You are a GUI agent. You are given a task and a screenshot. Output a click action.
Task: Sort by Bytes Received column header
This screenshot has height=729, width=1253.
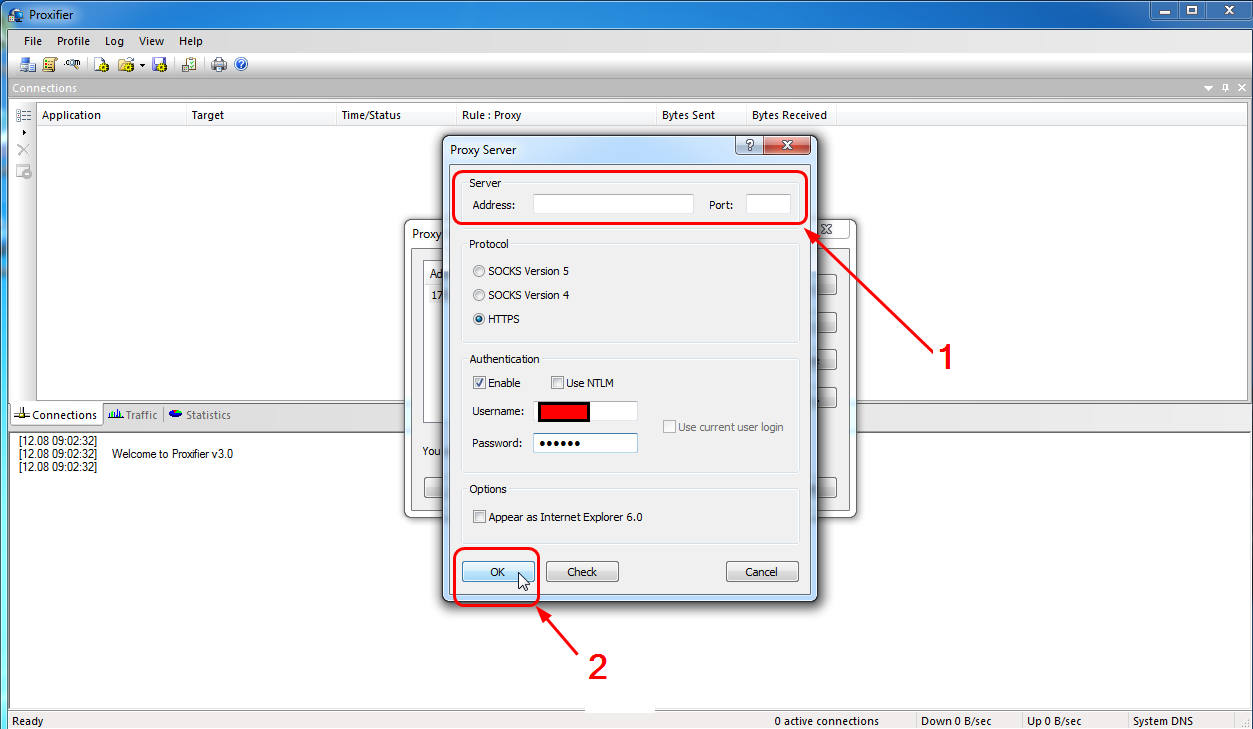[x=792, y=115]
